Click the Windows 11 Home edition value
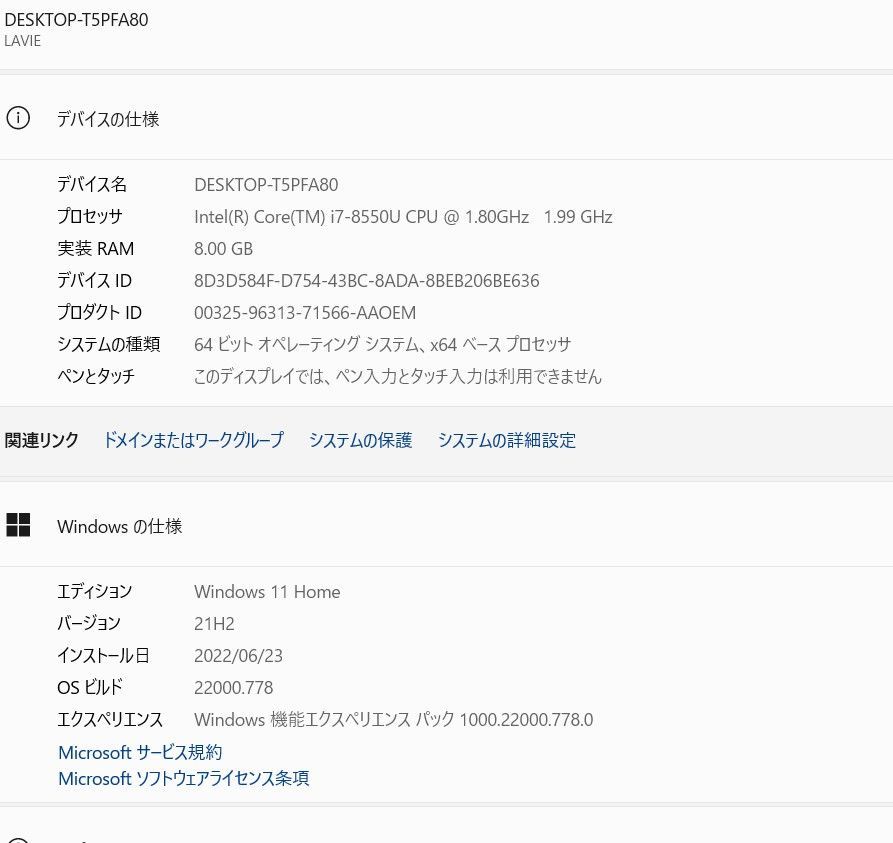Viewport: 893px width, 843px height. (x=267, y=591)
